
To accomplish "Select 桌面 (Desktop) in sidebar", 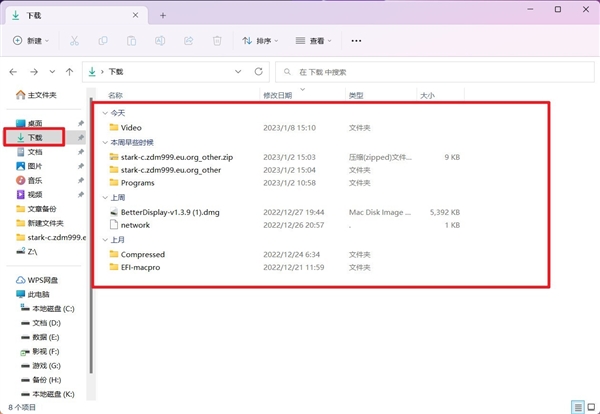I will tap(34, 123).
